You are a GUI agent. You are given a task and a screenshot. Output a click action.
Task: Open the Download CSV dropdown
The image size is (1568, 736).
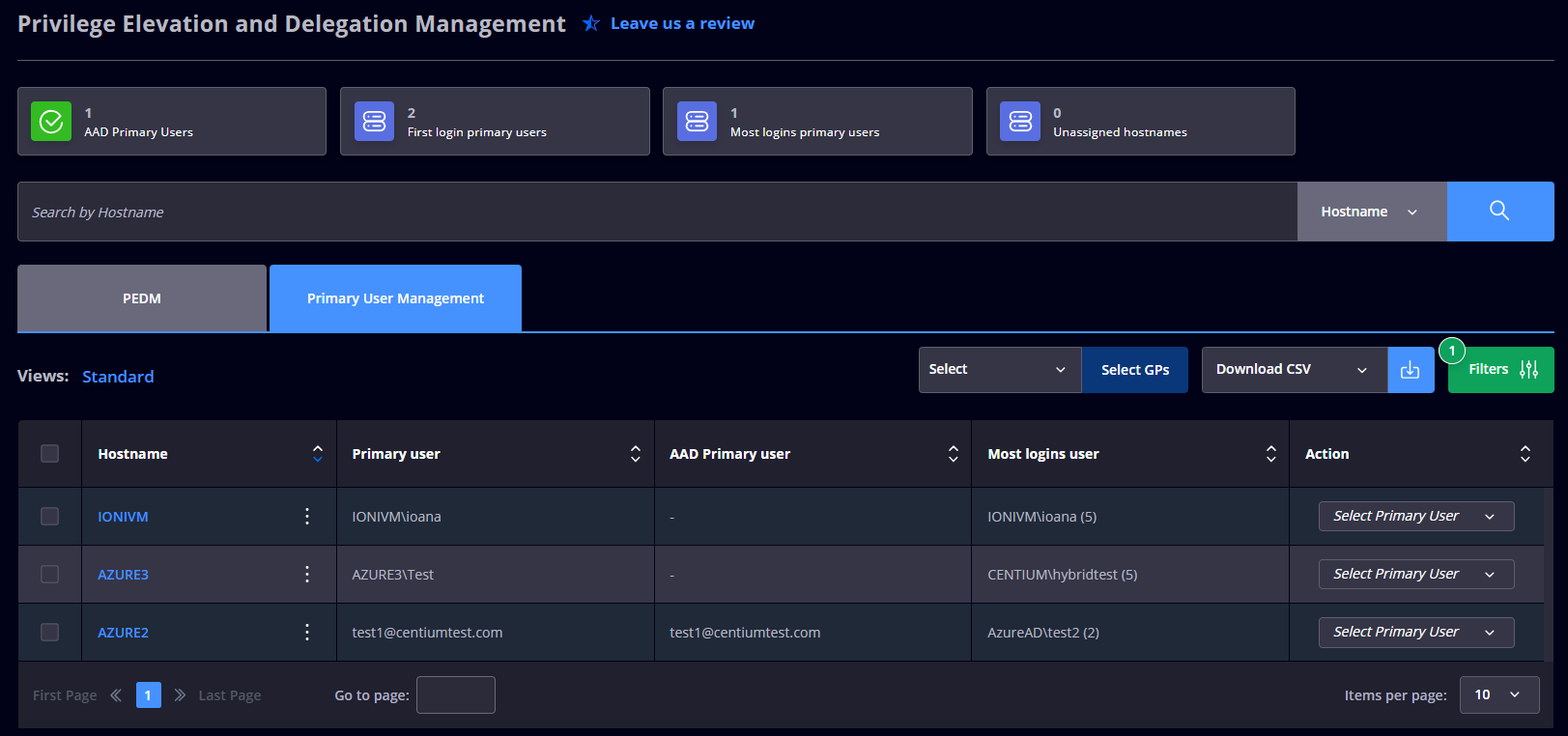click(x=1295, y=370)
